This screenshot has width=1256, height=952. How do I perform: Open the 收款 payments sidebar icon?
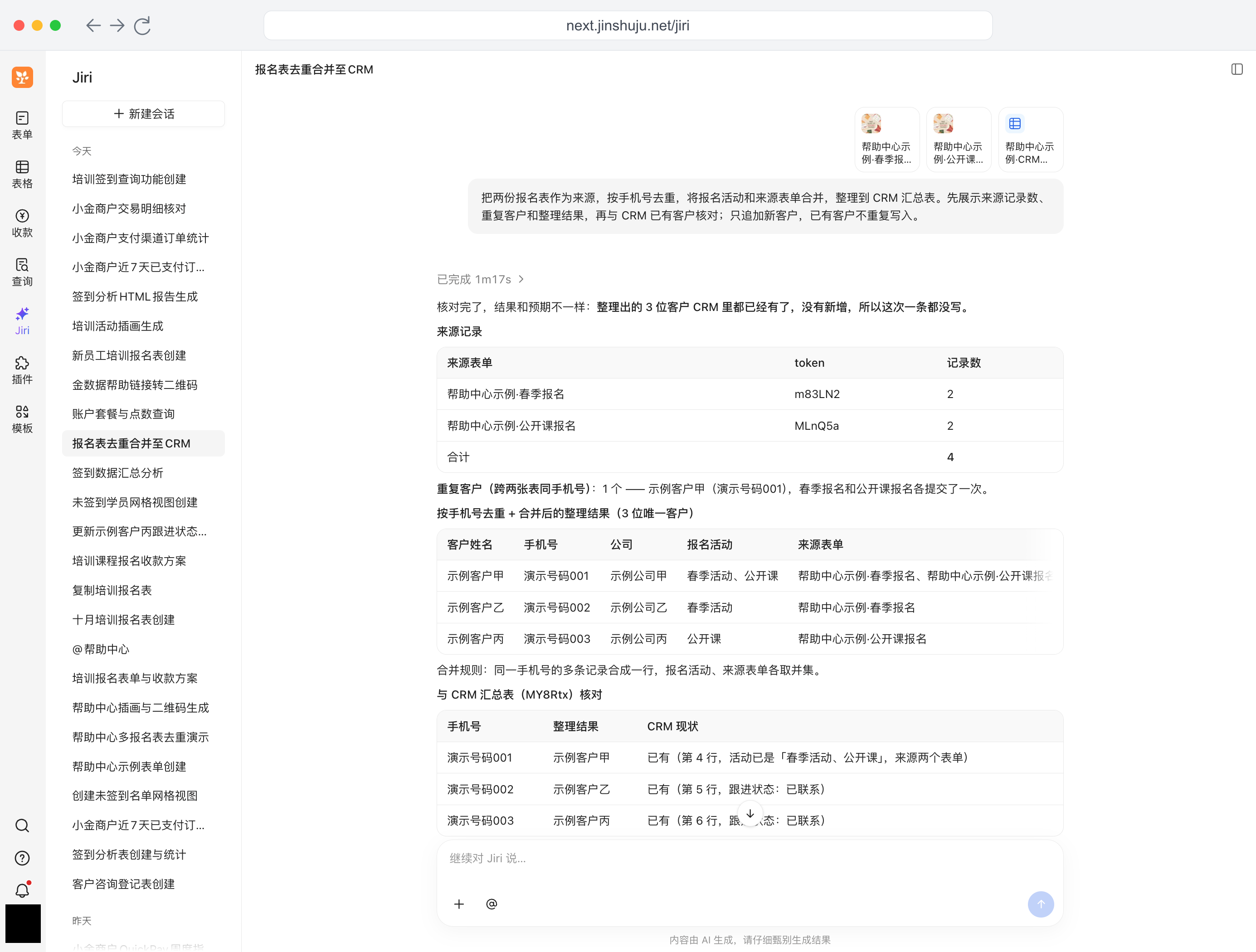click(22, 223)
